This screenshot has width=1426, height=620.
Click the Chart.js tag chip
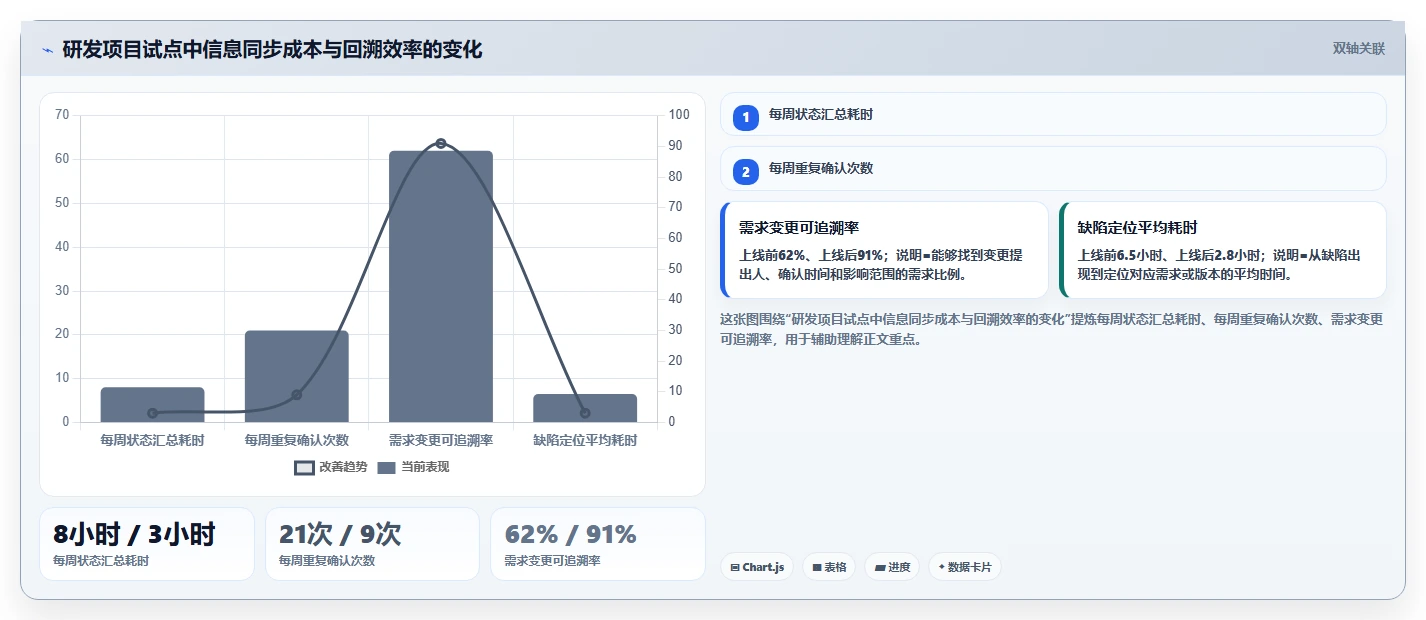coord(757,567)
